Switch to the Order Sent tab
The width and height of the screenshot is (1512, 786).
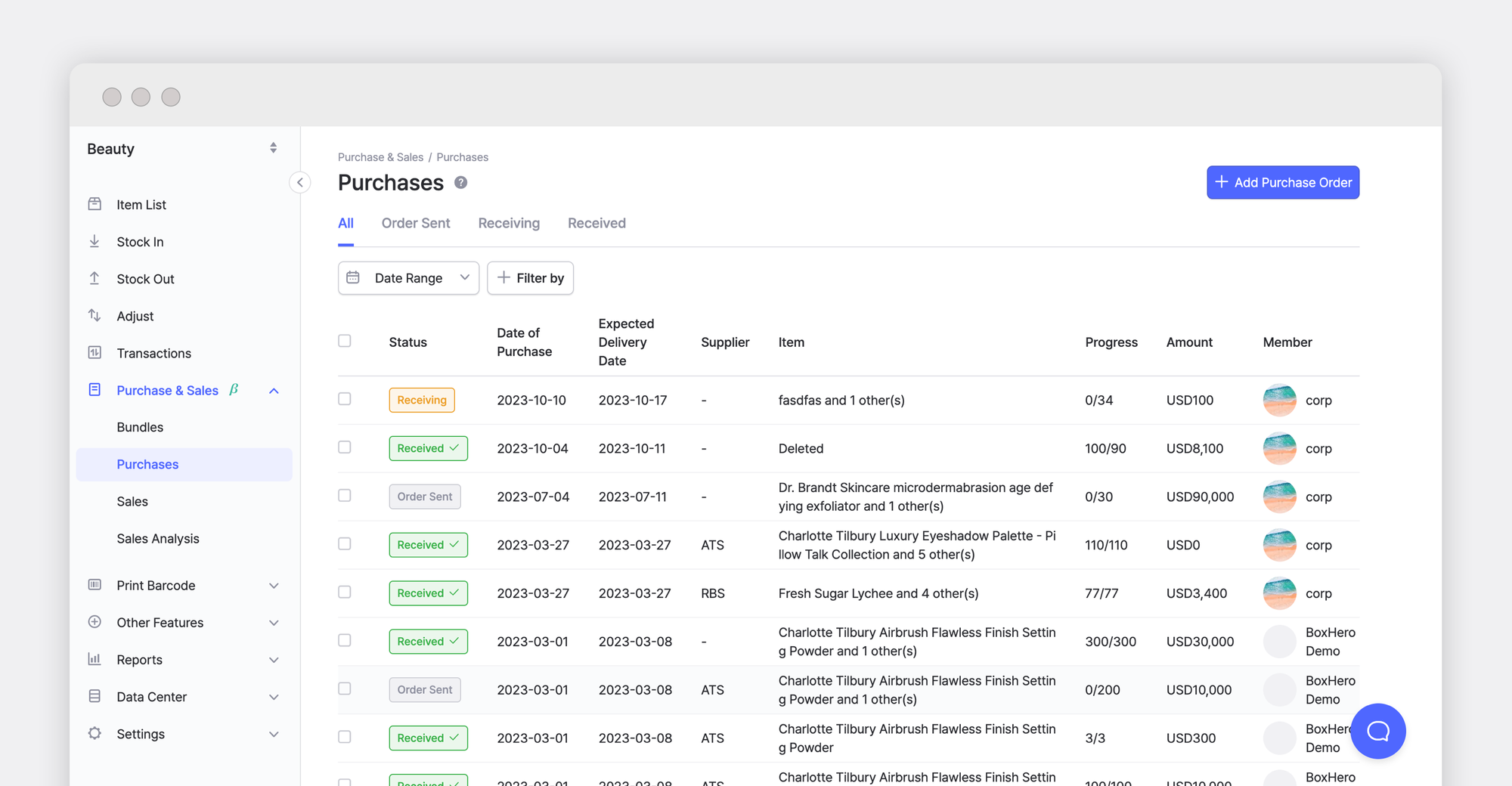point(415,223)
